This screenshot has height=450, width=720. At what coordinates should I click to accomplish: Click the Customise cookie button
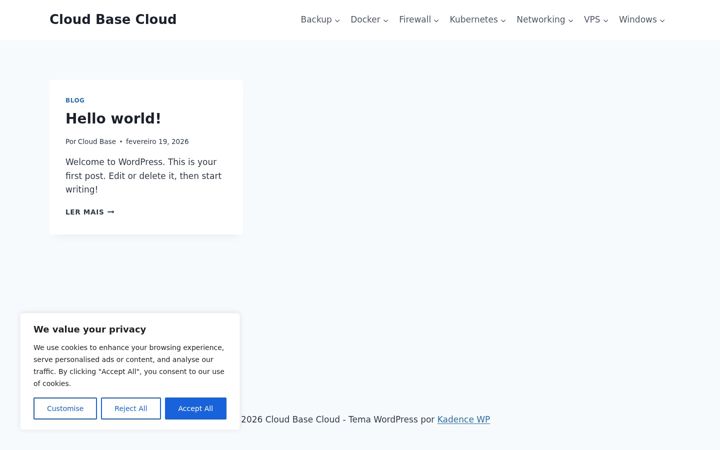(65, 408)
